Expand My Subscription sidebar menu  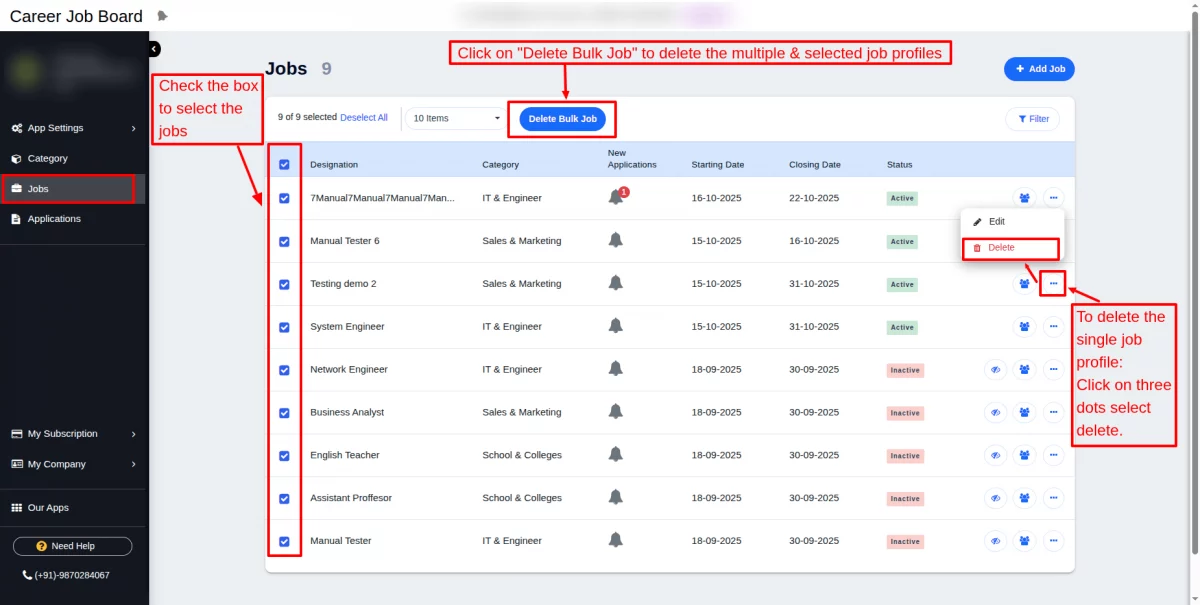(x=74, y=434)
